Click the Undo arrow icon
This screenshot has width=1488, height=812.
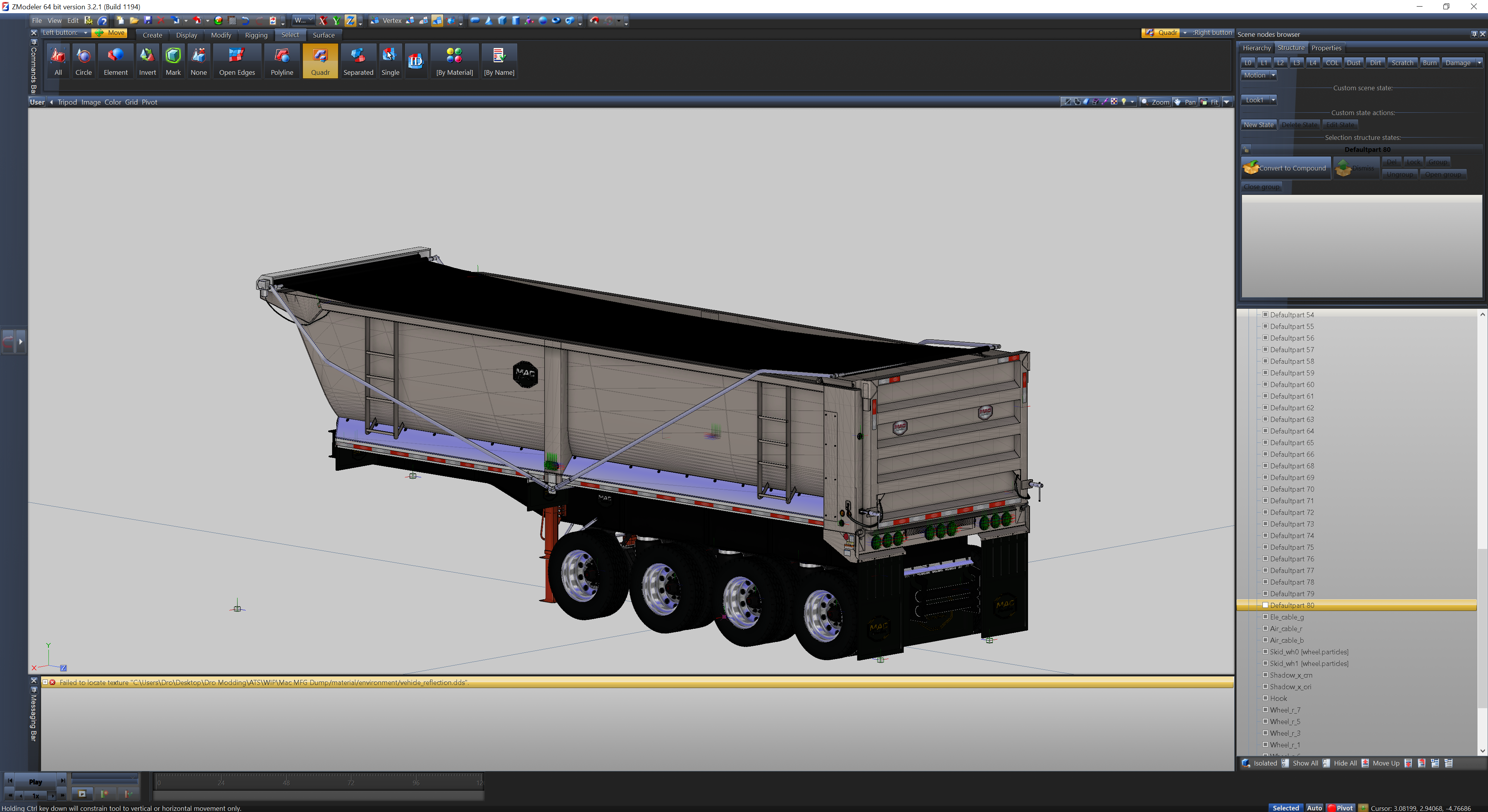tap(246, 20)
